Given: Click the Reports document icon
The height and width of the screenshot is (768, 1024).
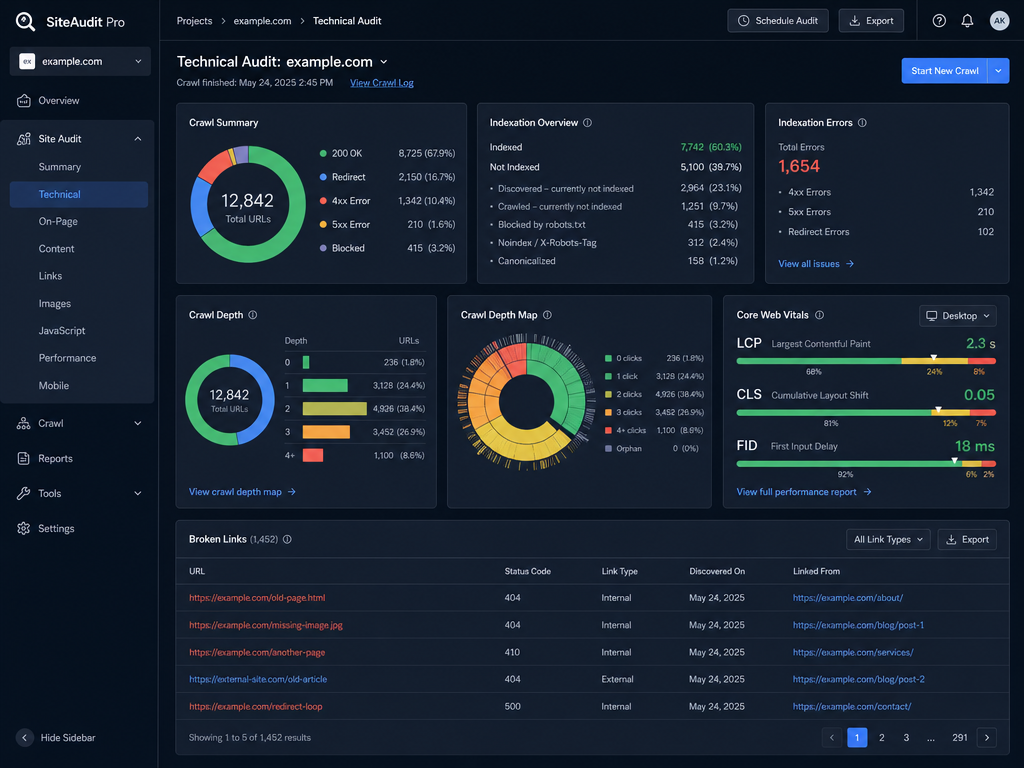Looking at the screenshot, I should point(24,458).
